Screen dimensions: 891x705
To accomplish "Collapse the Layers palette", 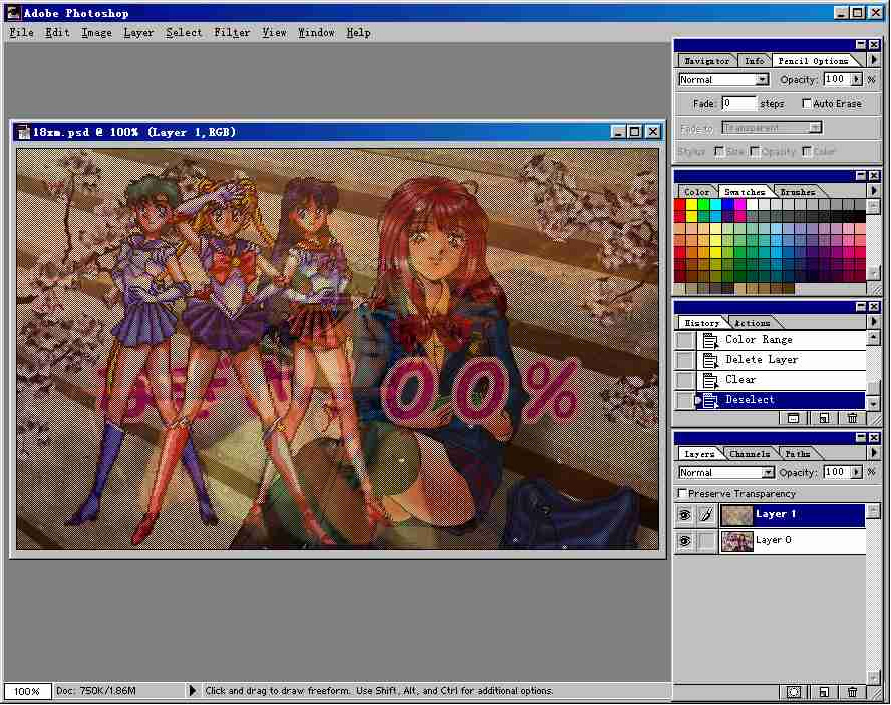I will tap(861, 437).
